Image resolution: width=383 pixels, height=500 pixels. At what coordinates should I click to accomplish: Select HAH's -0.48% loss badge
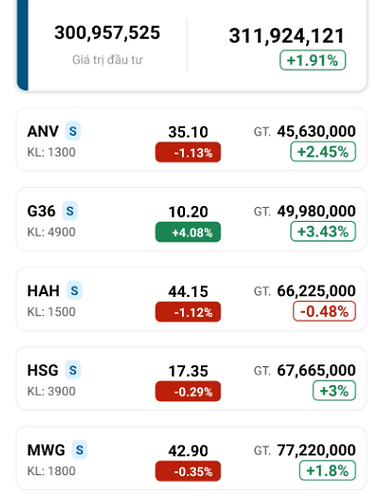click(324, 311)
